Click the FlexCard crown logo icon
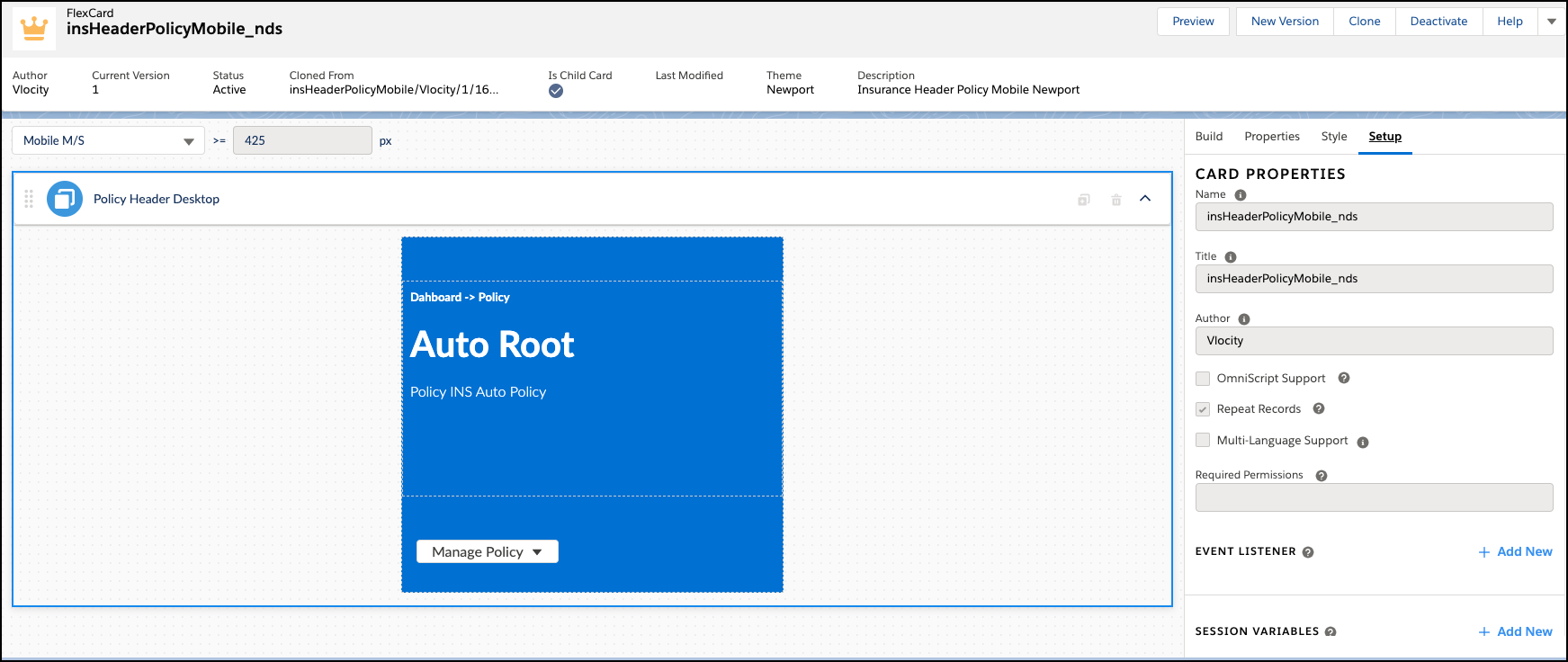1568x662 pixels. tap(34, 28)
